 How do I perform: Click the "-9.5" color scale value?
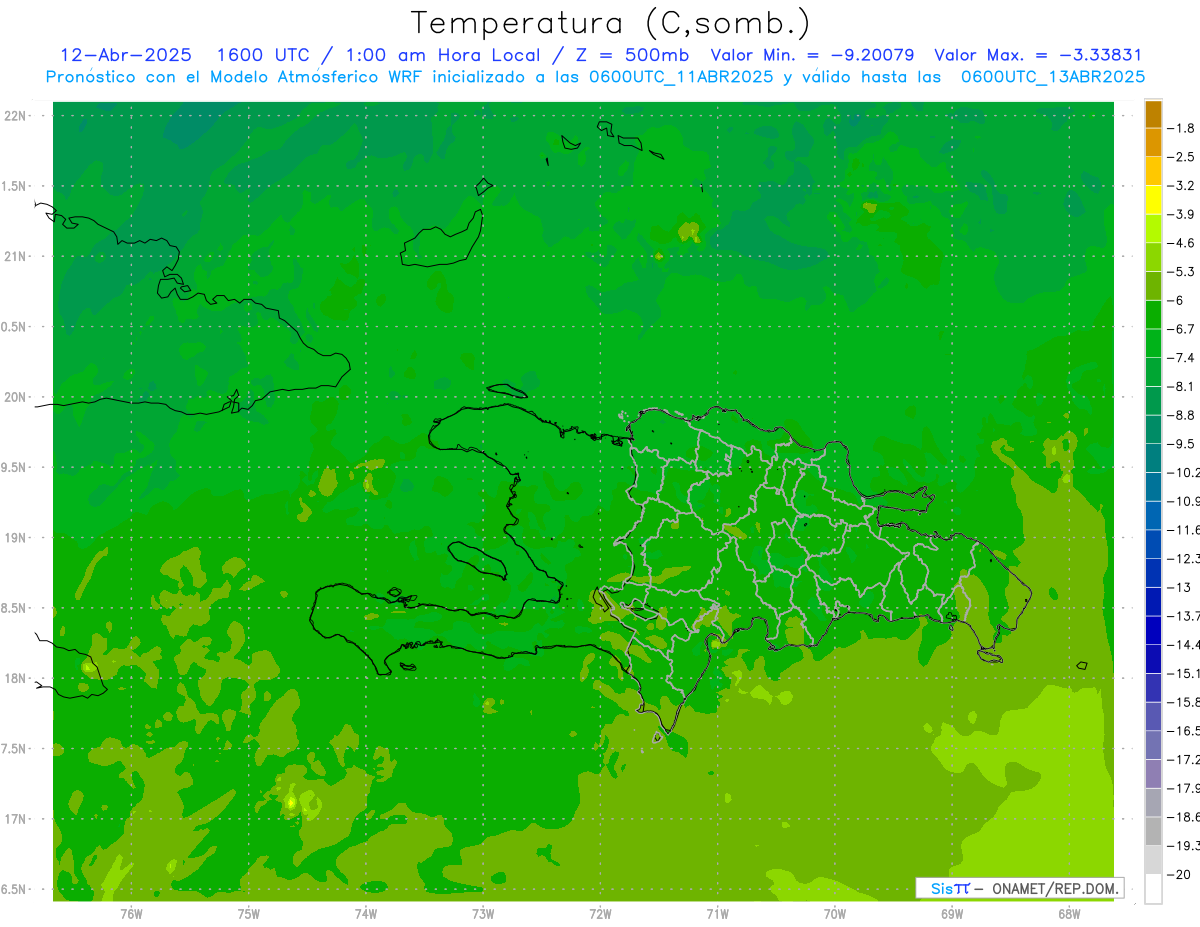coord(1183,443)
